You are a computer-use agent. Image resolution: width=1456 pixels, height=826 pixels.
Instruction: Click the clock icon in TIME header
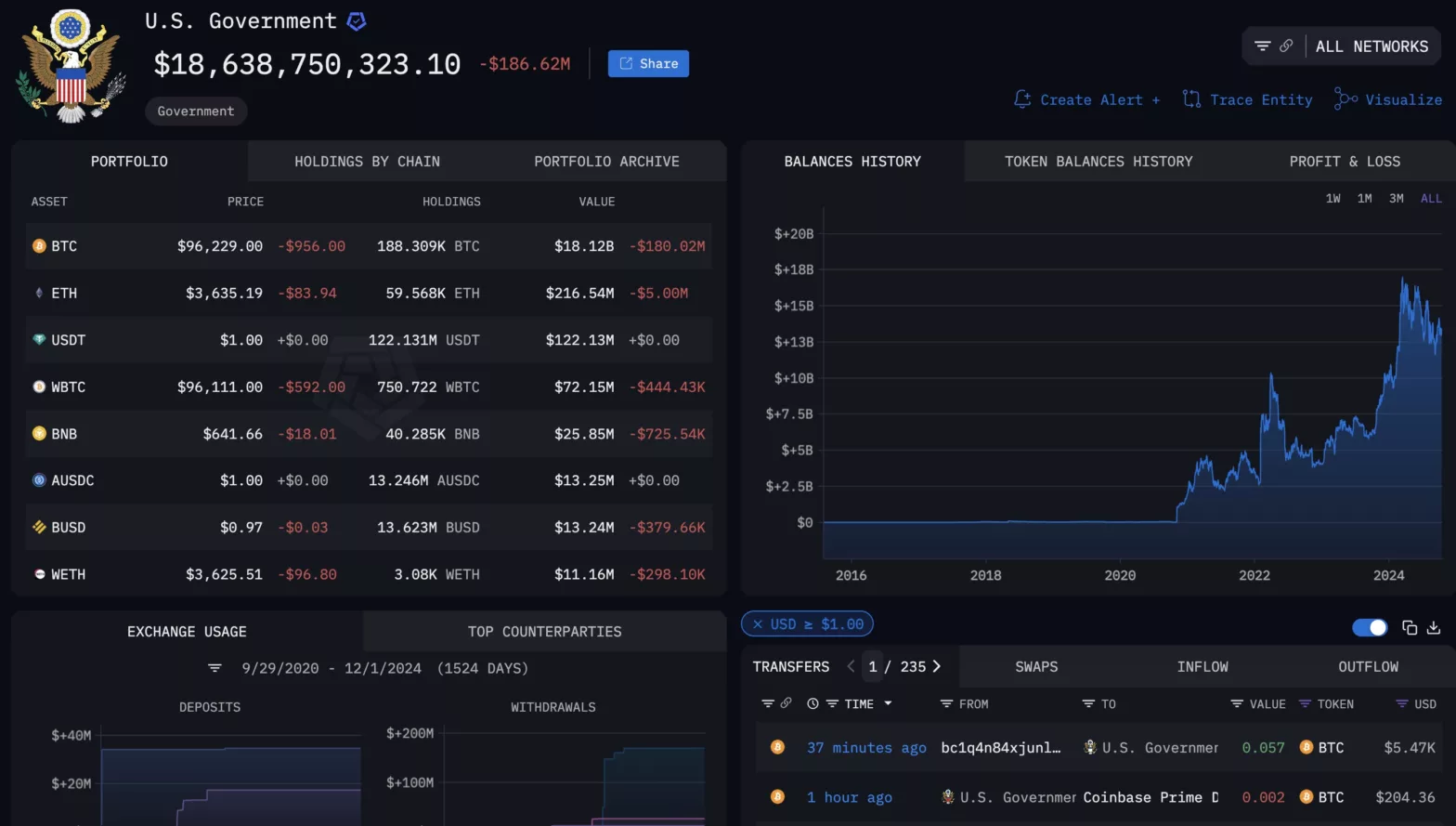click(x=812, y=703)
